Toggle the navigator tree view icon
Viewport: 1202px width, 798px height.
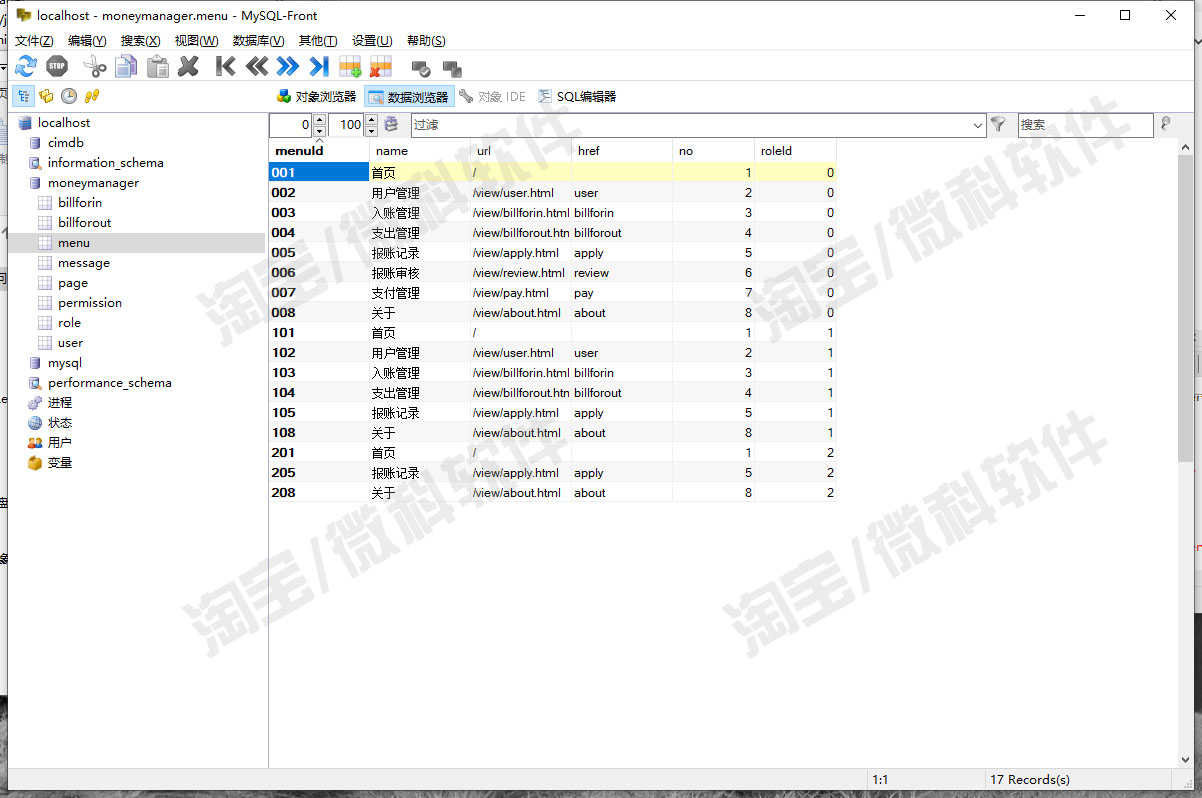click(22, 96)
